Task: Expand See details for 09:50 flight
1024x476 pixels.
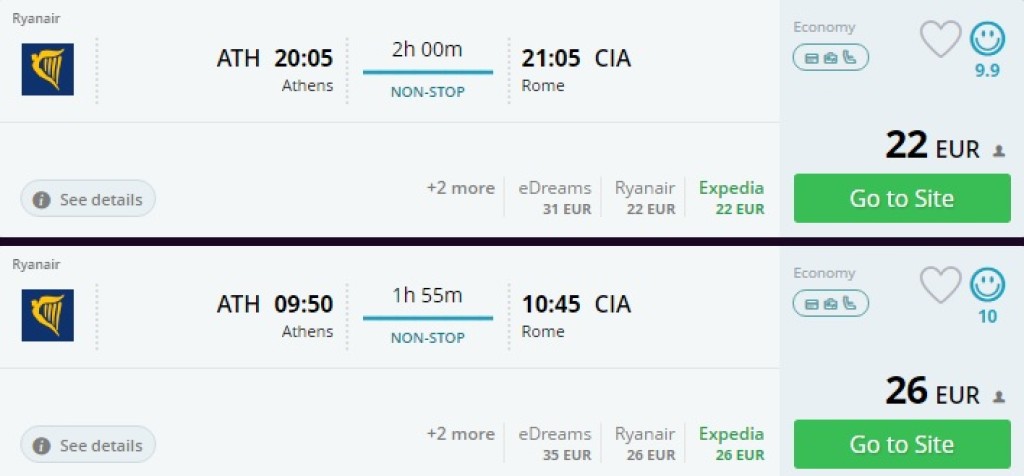Action: 88,445
